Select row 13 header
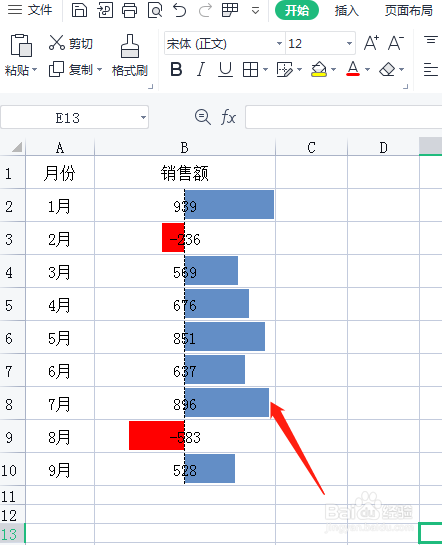 pyautogui.click(x=13, y=534)
